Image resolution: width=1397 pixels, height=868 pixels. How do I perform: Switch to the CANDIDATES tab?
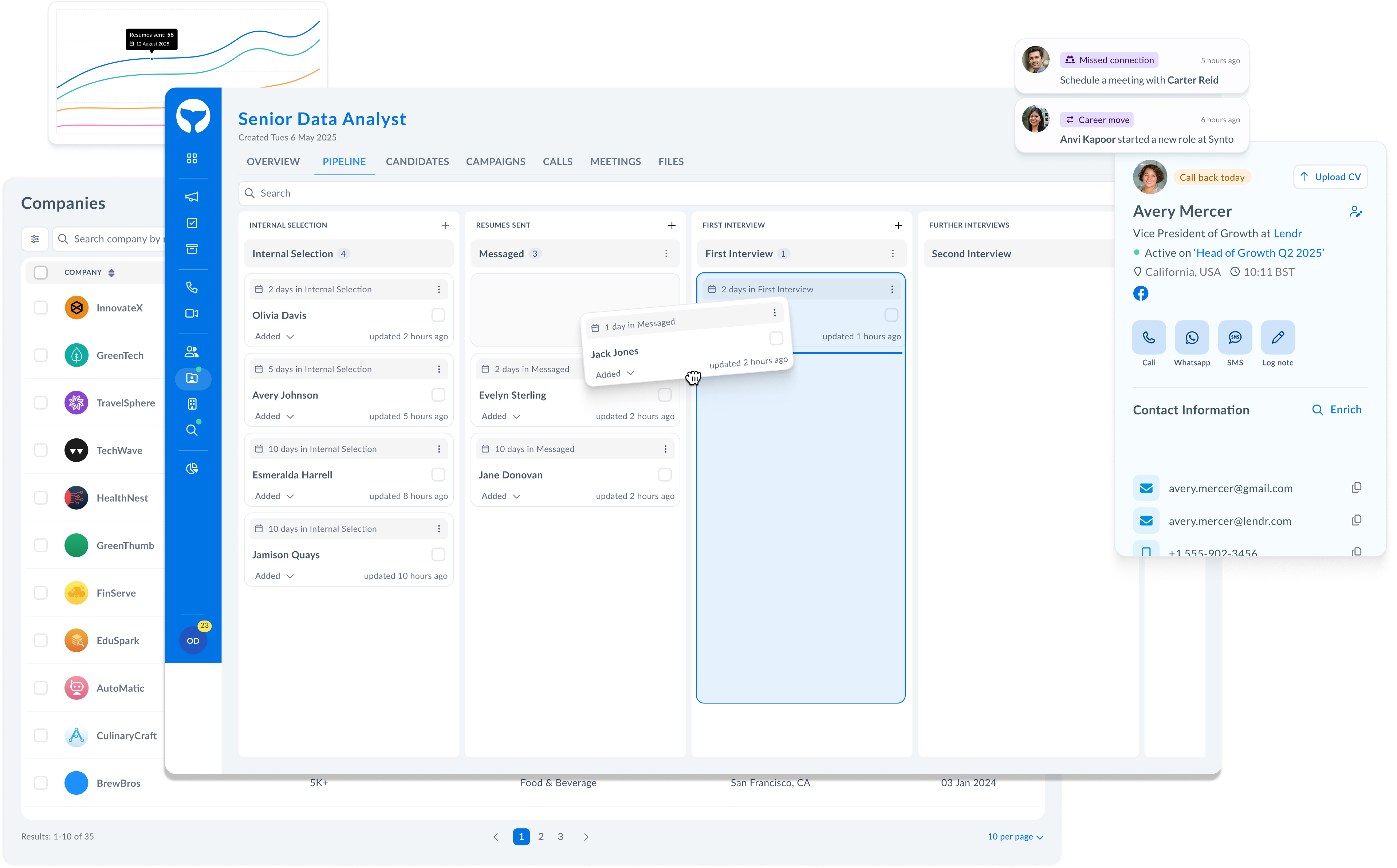417,162
